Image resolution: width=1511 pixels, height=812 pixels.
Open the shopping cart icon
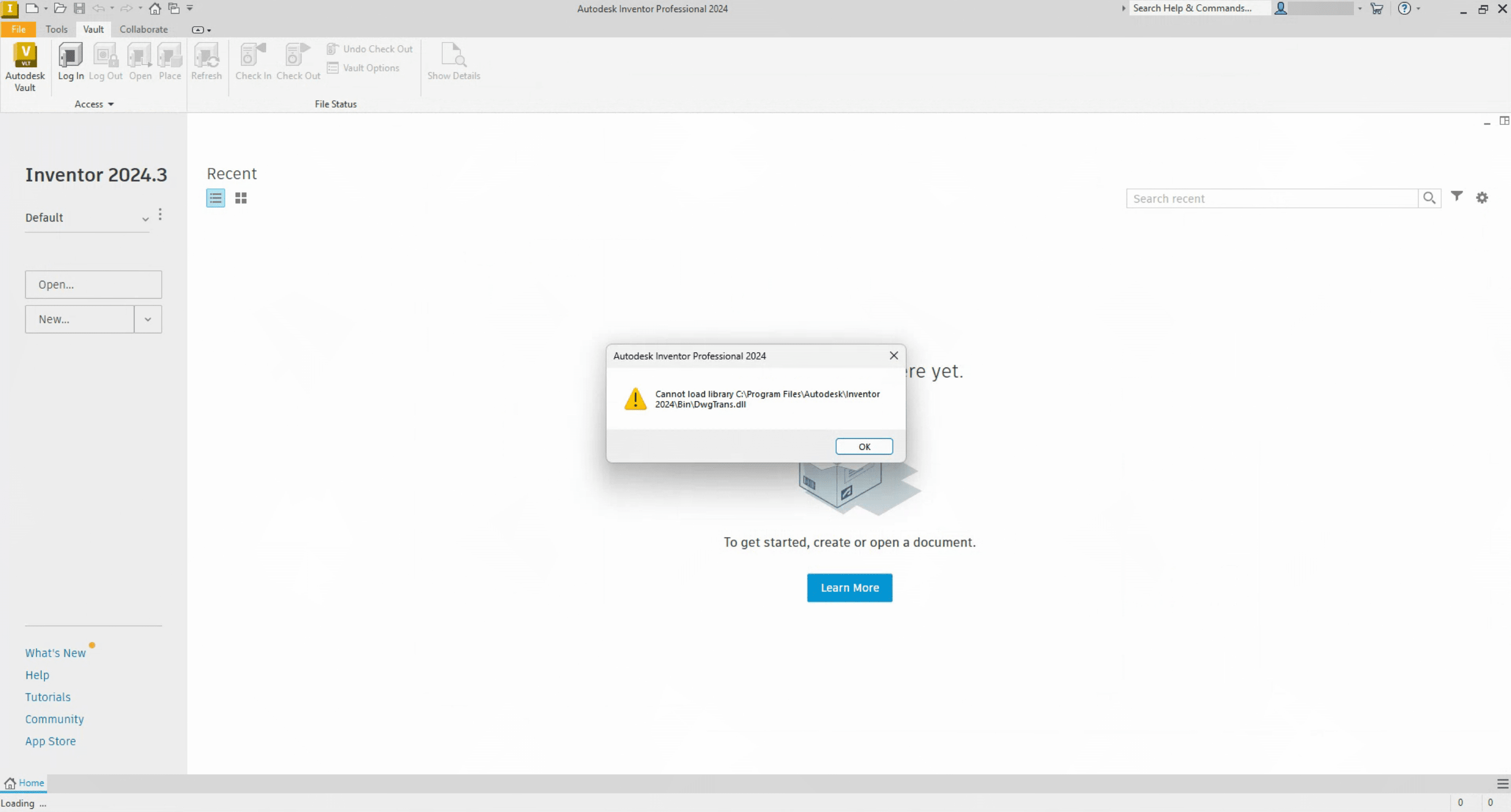coord(1377,8)
